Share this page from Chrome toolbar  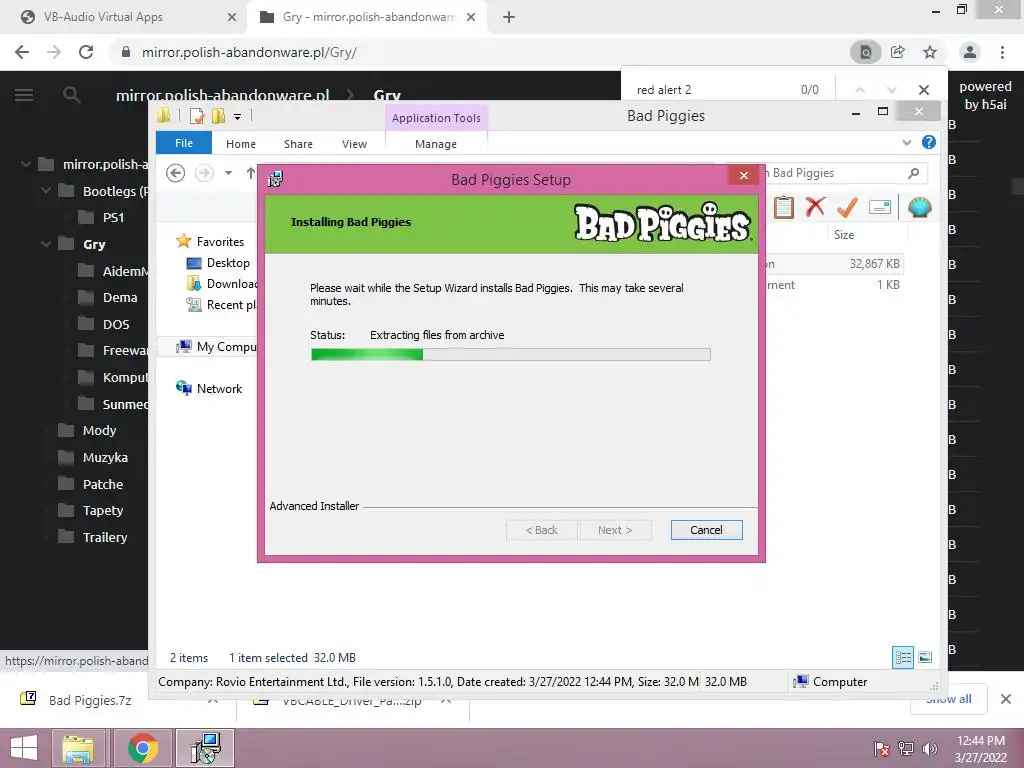click(898, 52)
